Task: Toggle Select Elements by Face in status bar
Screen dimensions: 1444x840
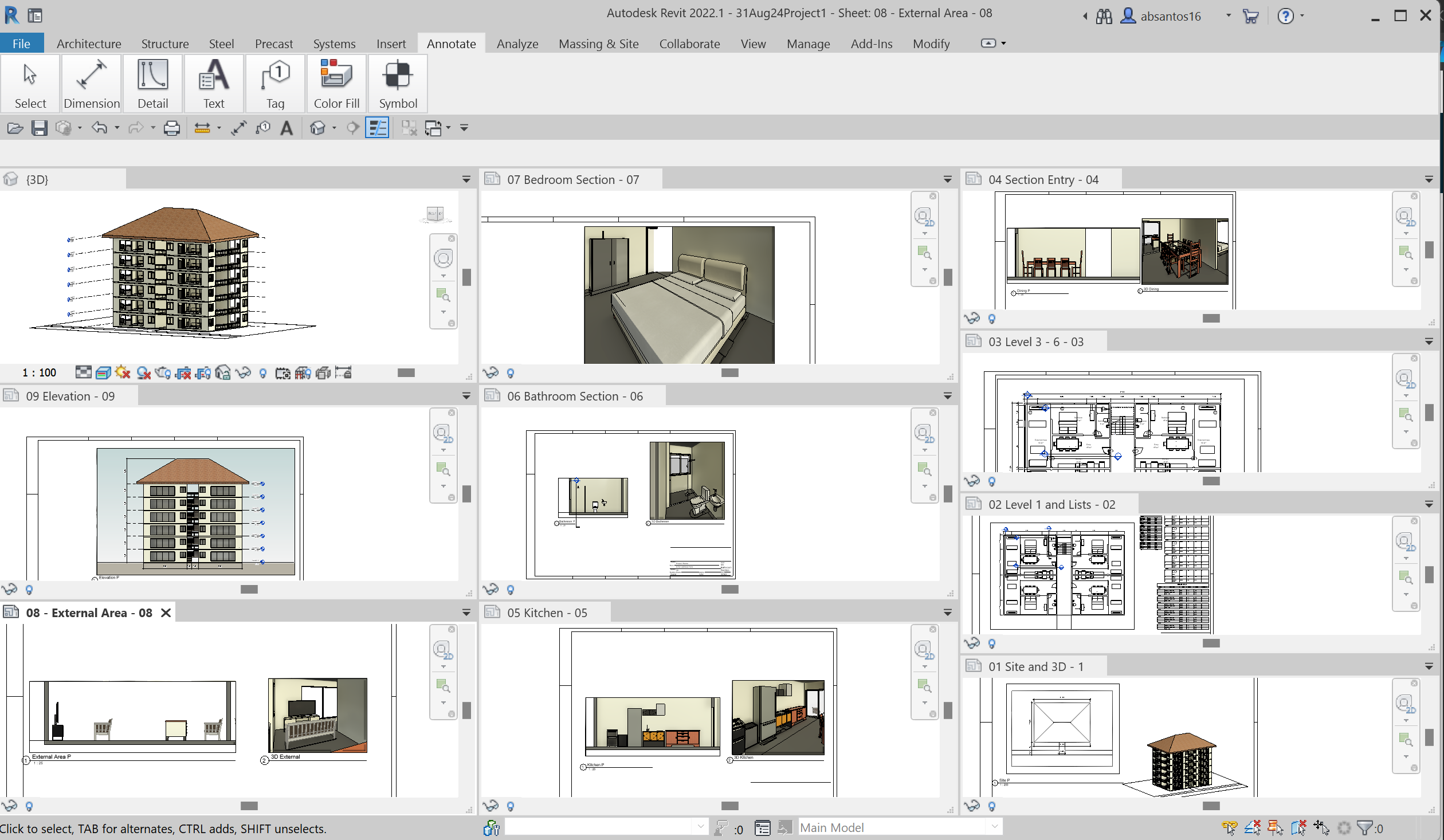Action: pyautogui.click(x=1298, y=828)
